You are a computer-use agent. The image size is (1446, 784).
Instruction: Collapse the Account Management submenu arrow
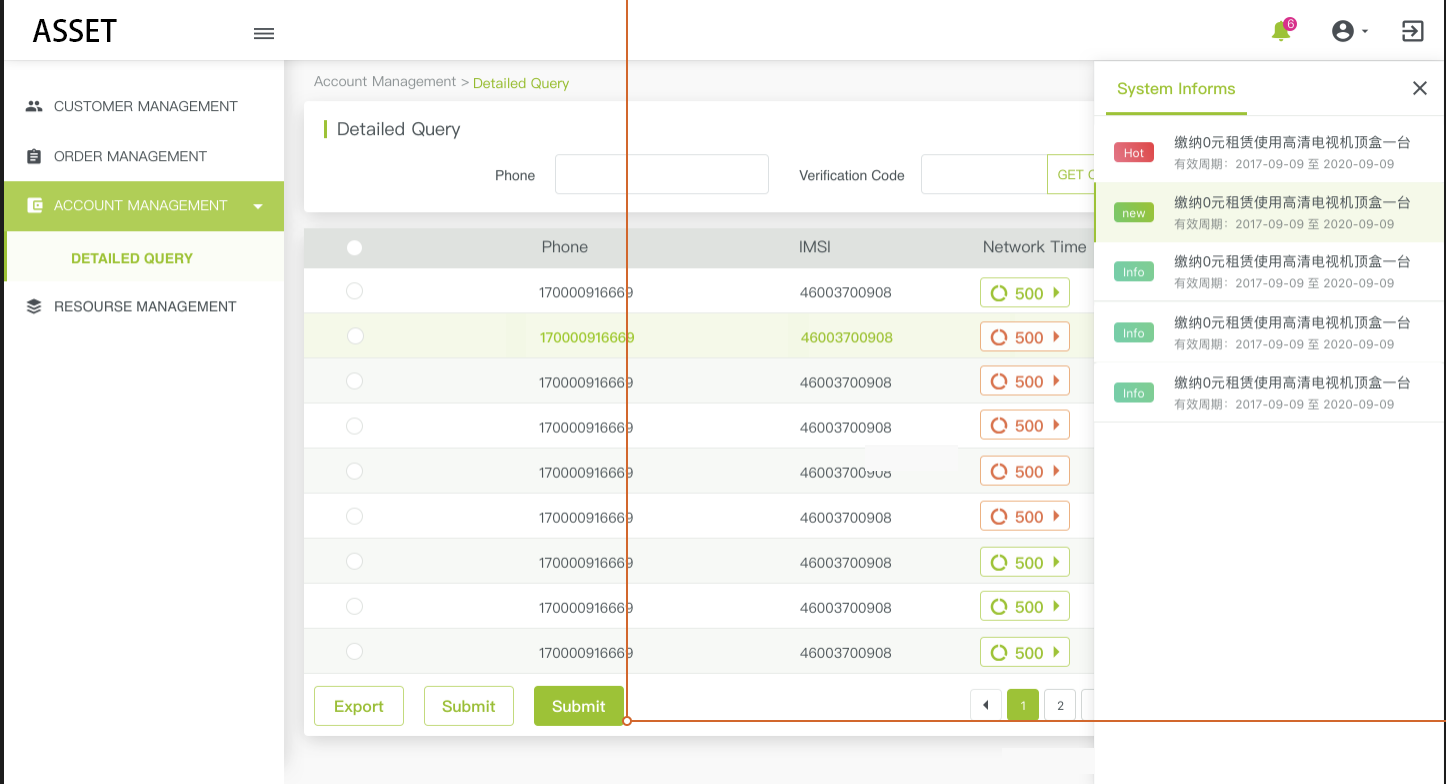tap(258, 206)
